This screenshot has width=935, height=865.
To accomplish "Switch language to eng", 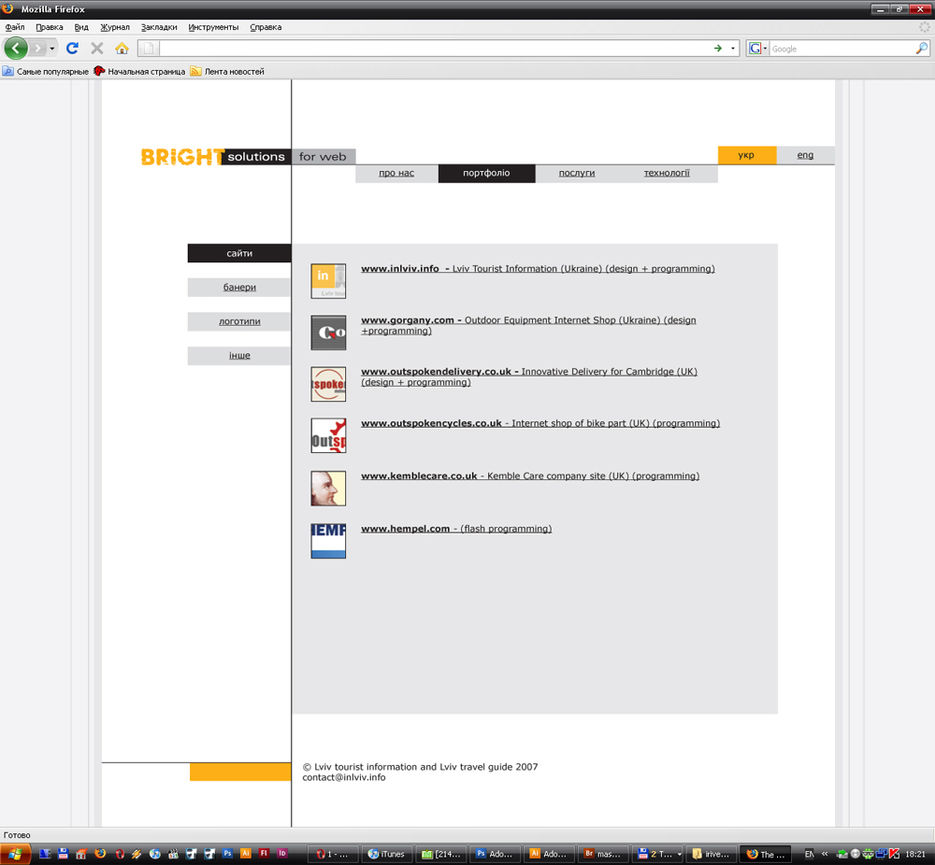I will [805, 155].
